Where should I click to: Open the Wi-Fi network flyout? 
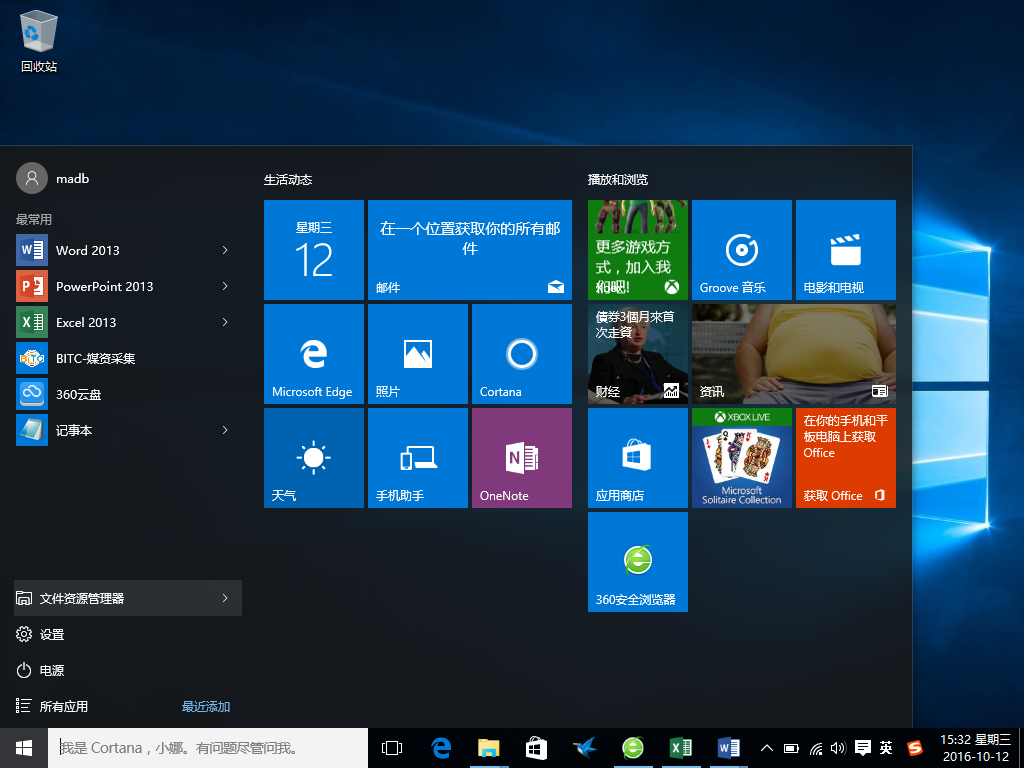click(816, 748)
